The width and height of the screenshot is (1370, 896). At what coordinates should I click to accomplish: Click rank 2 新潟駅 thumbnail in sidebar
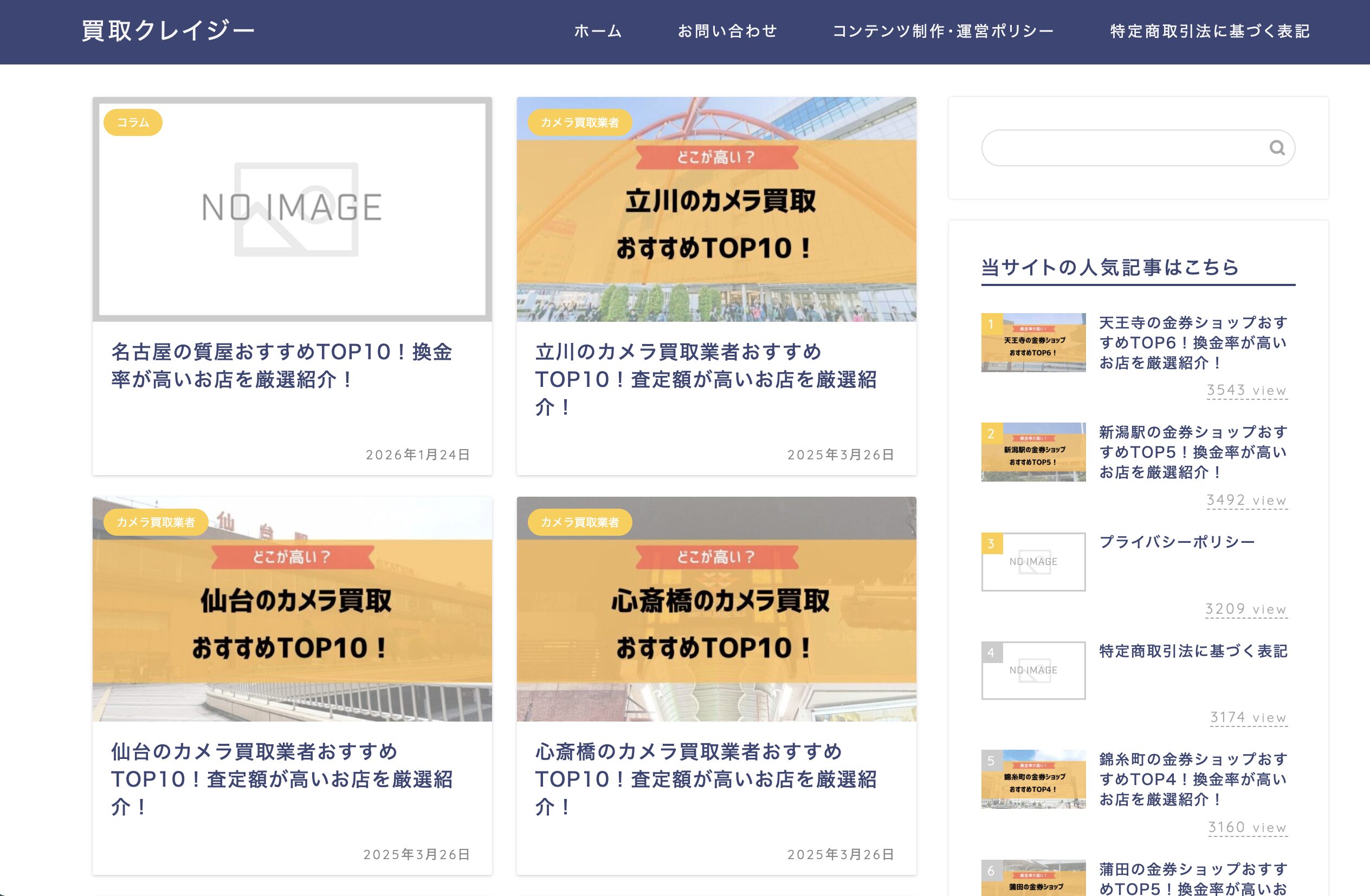tap(1033, 452)
